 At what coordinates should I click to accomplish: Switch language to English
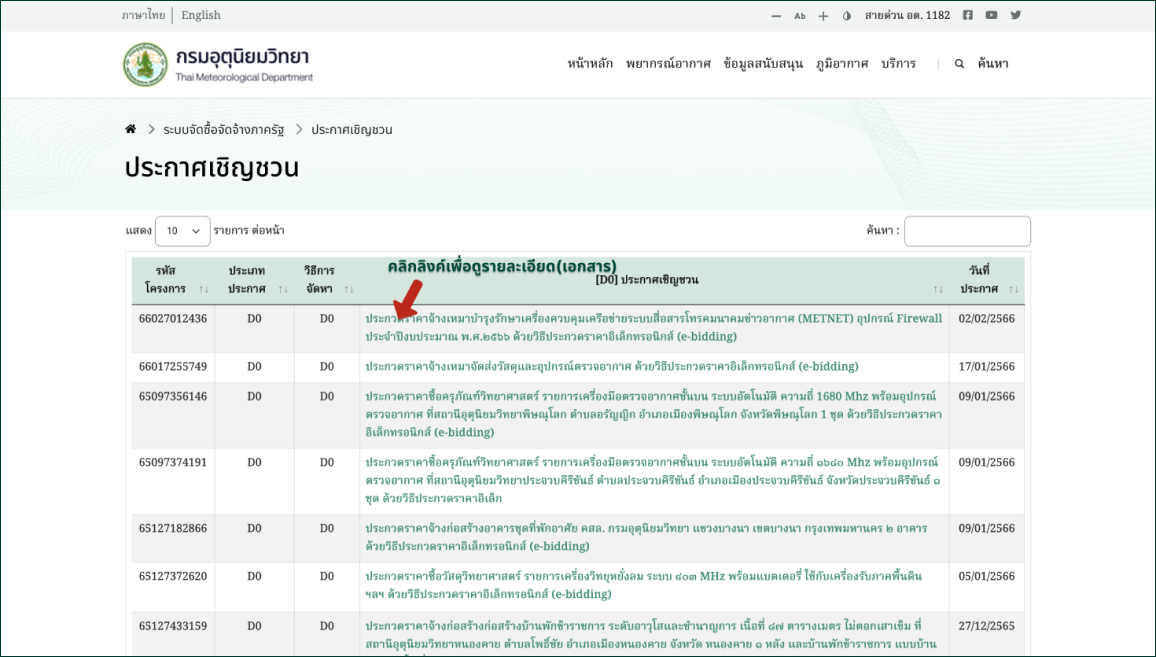(x=201, y=15)
